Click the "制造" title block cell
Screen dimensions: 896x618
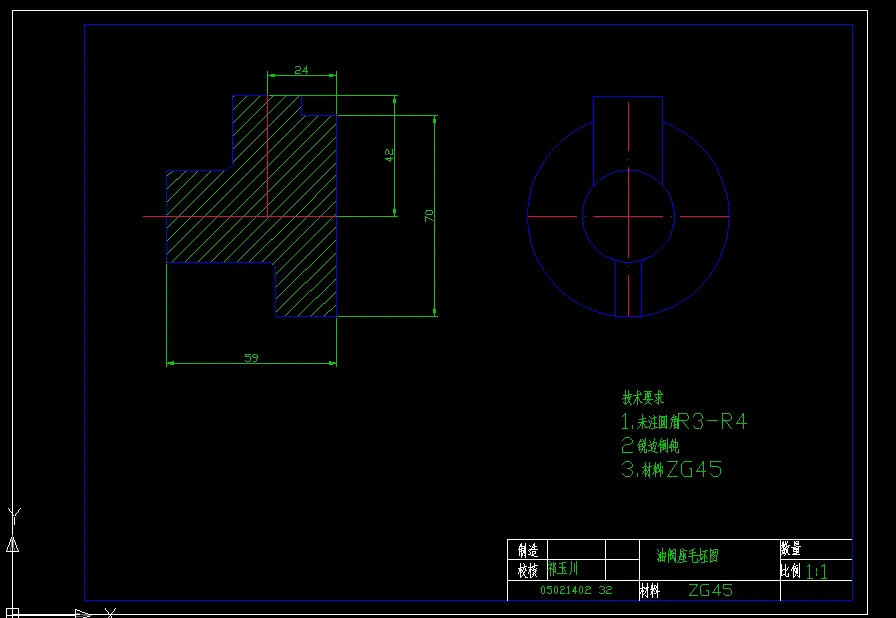(528, 550)
